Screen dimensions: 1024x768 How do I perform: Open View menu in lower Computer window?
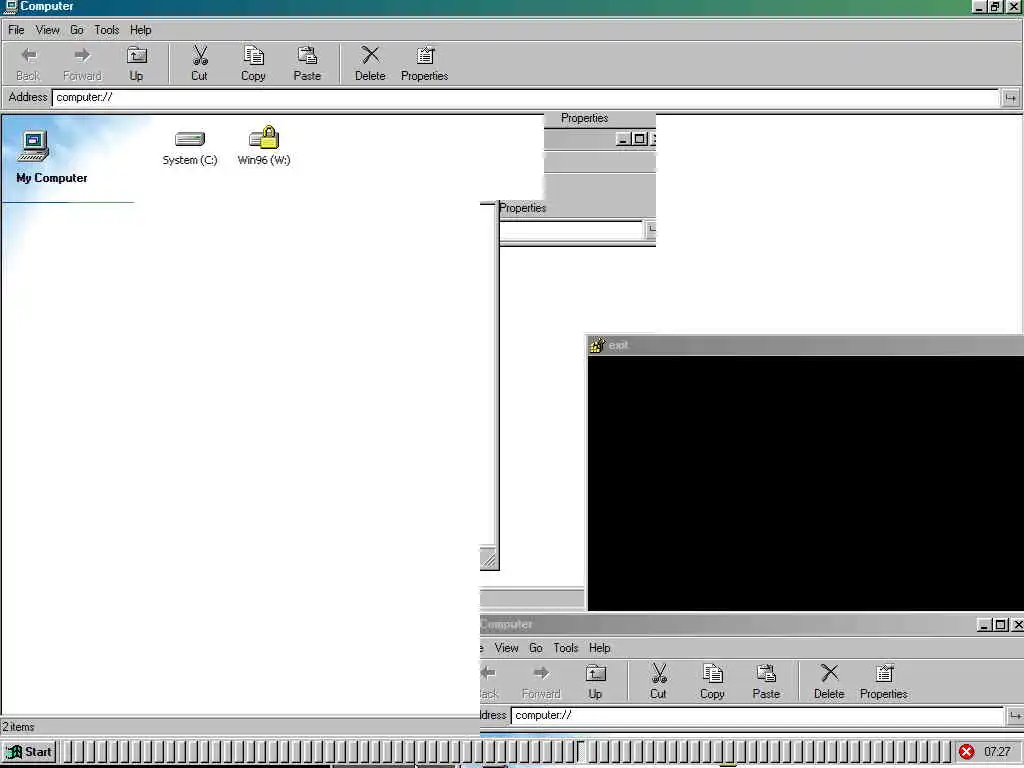coord(506,648)
